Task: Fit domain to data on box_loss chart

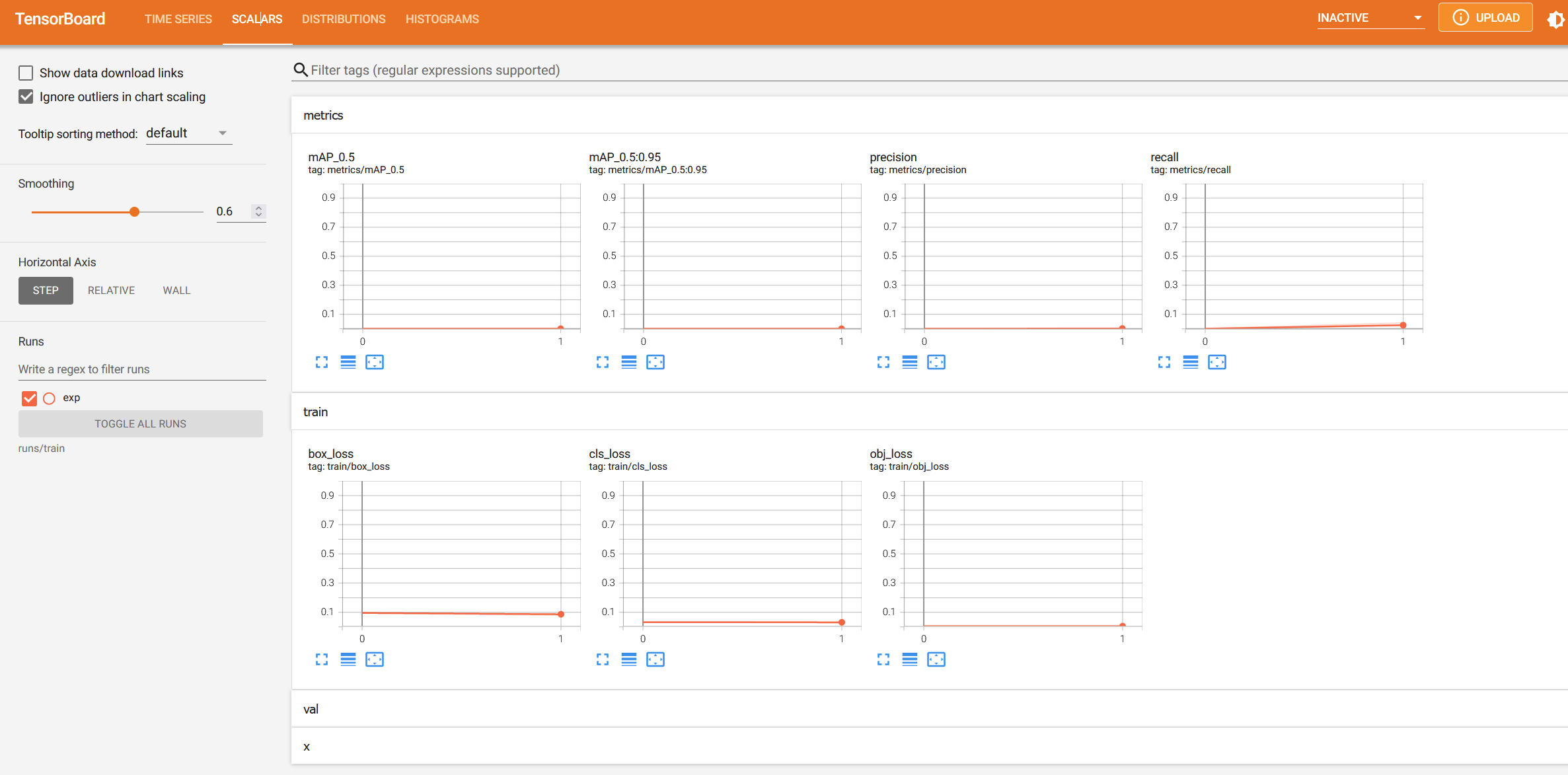Action: 375,659
